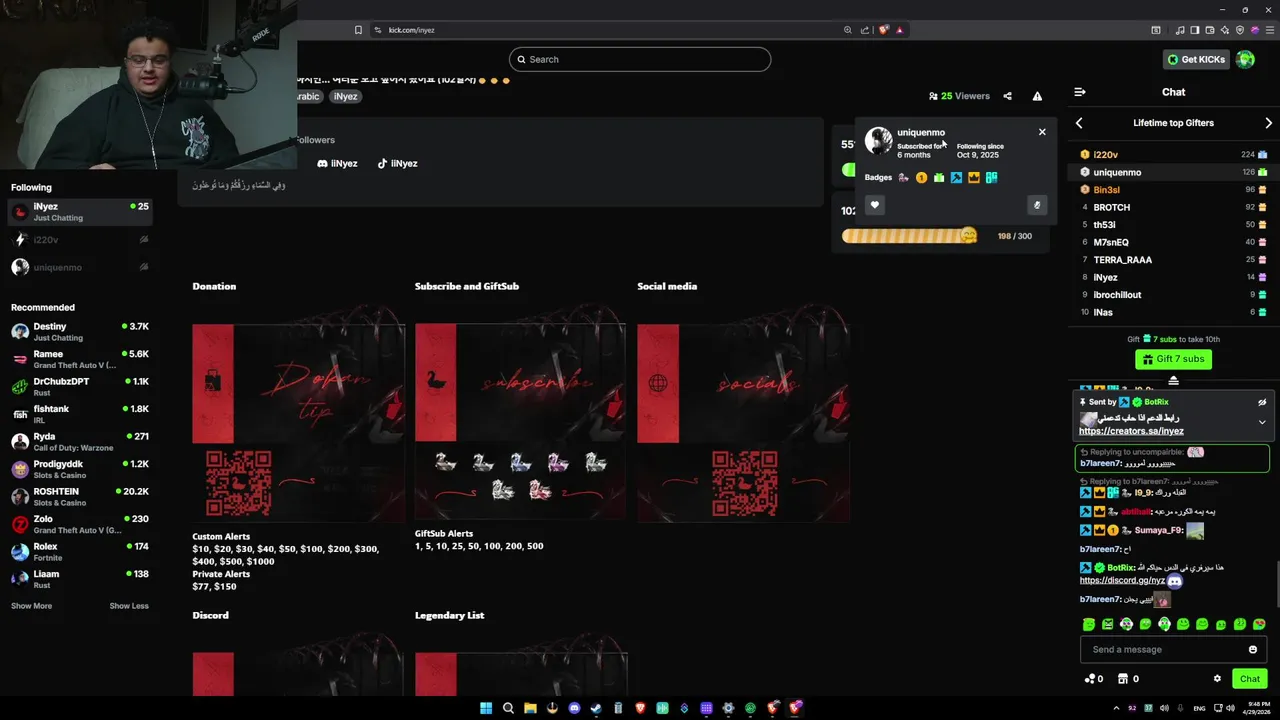Open Liaam channel in Recommended
Viewport: 1280px width, 720px height.
coord(80,579)
